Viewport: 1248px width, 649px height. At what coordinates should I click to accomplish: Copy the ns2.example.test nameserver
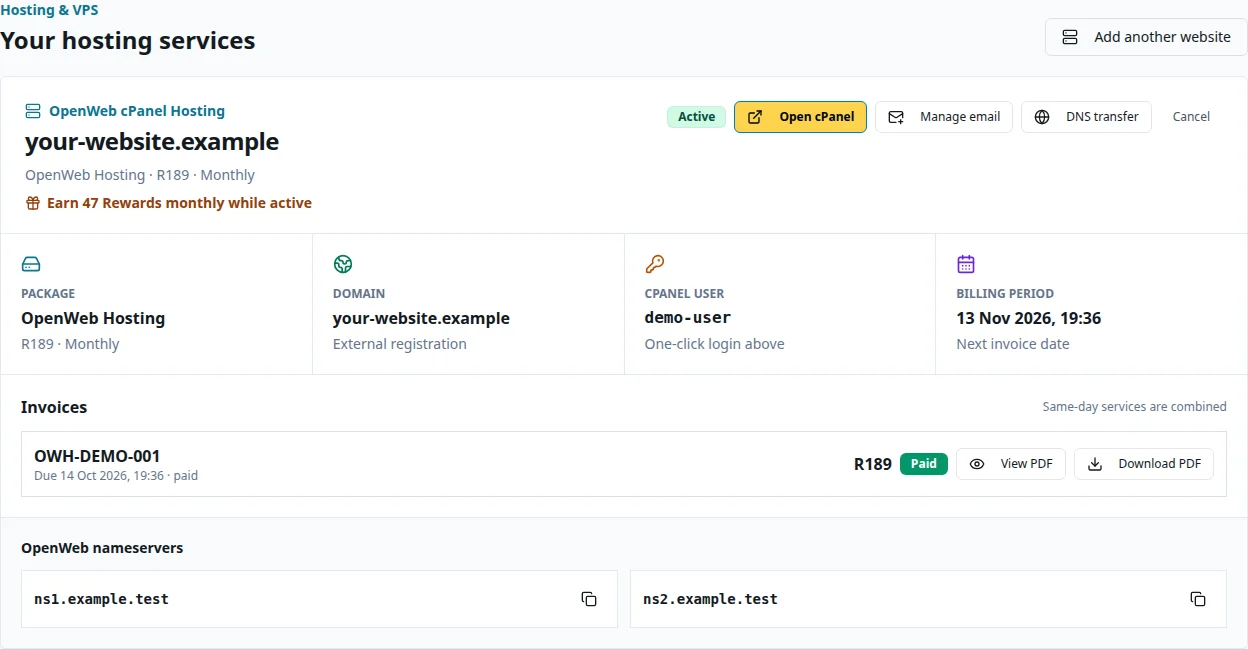(x=1198, y=599)
